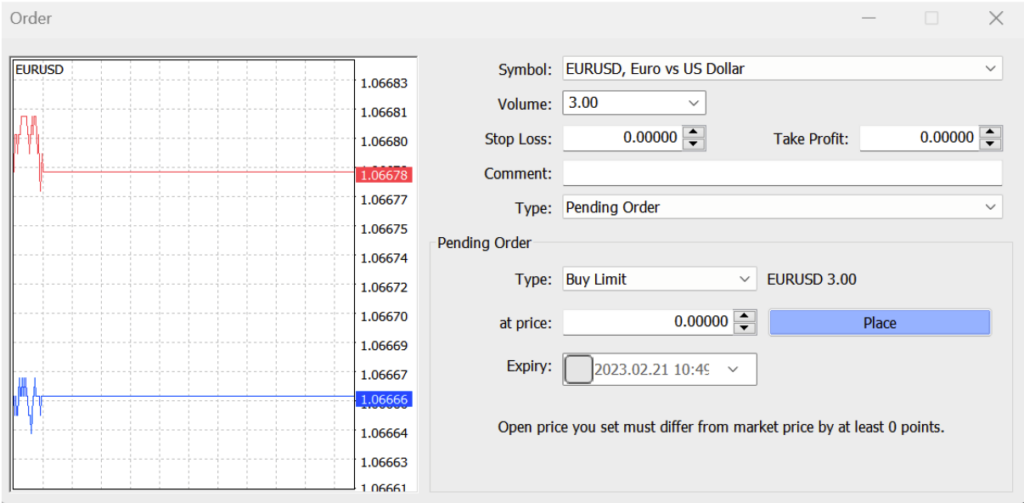The height and width of the screenshot is (503, 1024).
Task: Click the EURUSD 3.00 order summary text
Action: pos(812,280)
